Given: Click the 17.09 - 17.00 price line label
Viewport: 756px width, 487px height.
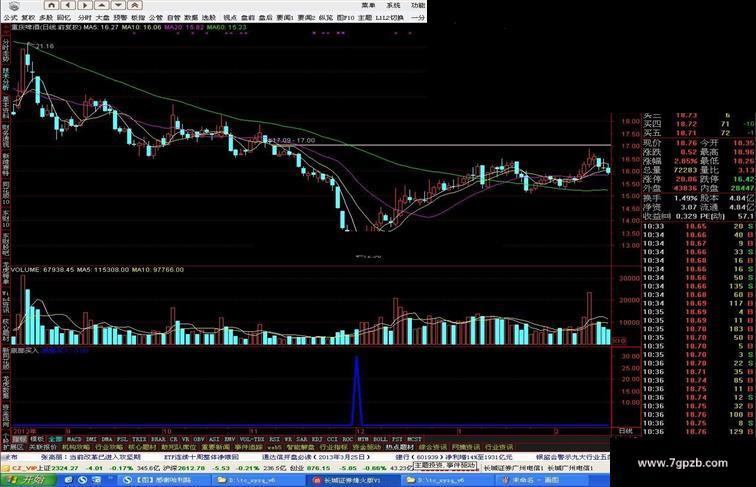Looking at the screenshot, I should [x=292, y=140].
